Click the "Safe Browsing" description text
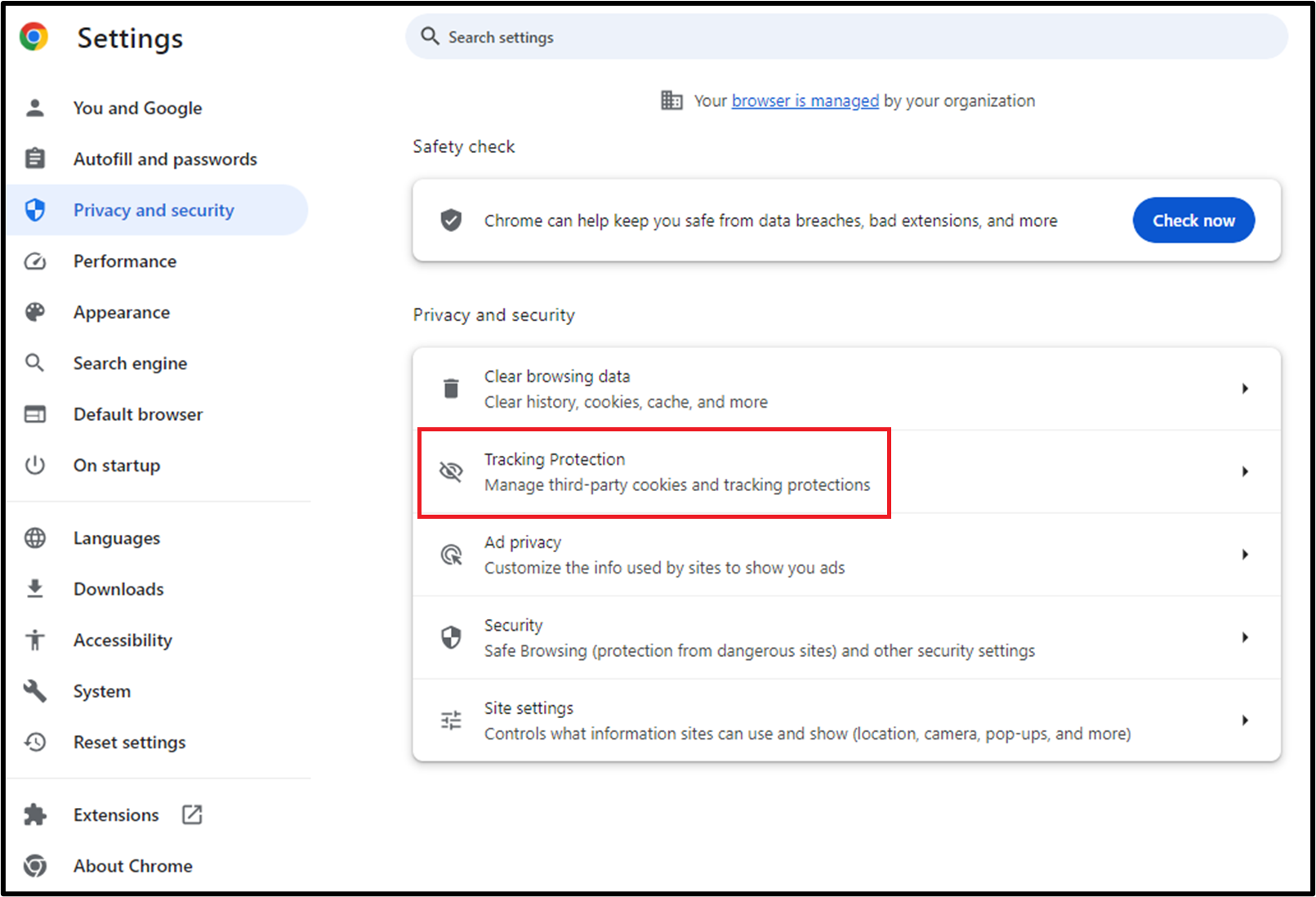The image size is (1316, 897). (x=759, y=651)
